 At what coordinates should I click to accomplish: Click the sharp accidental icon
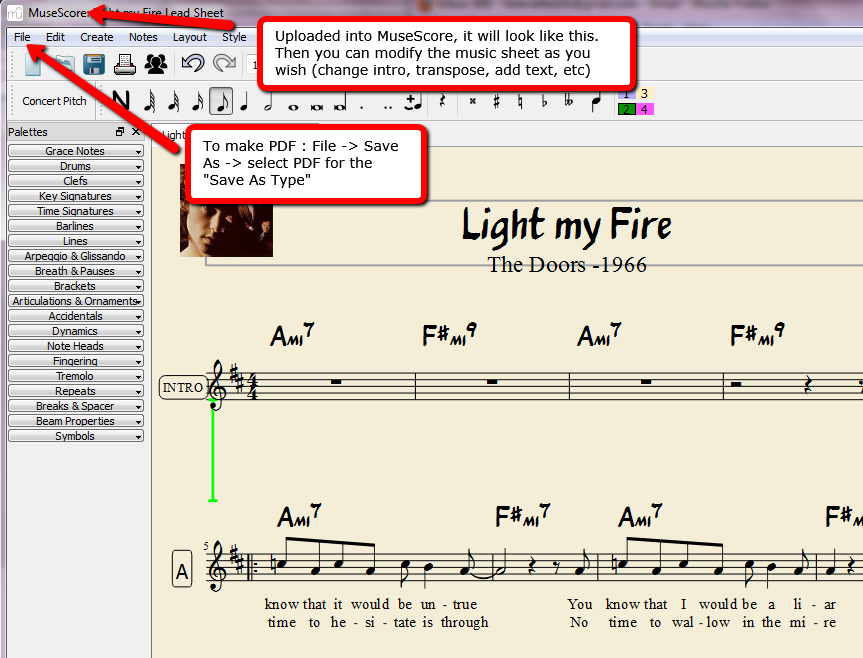497,101
